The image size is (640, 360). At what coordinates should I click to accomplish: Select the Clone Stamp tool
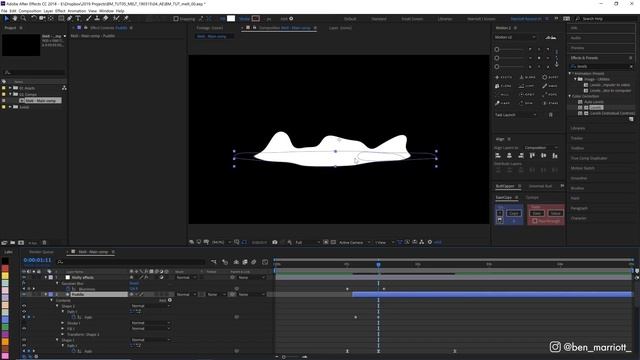click(x=97, y=18)
